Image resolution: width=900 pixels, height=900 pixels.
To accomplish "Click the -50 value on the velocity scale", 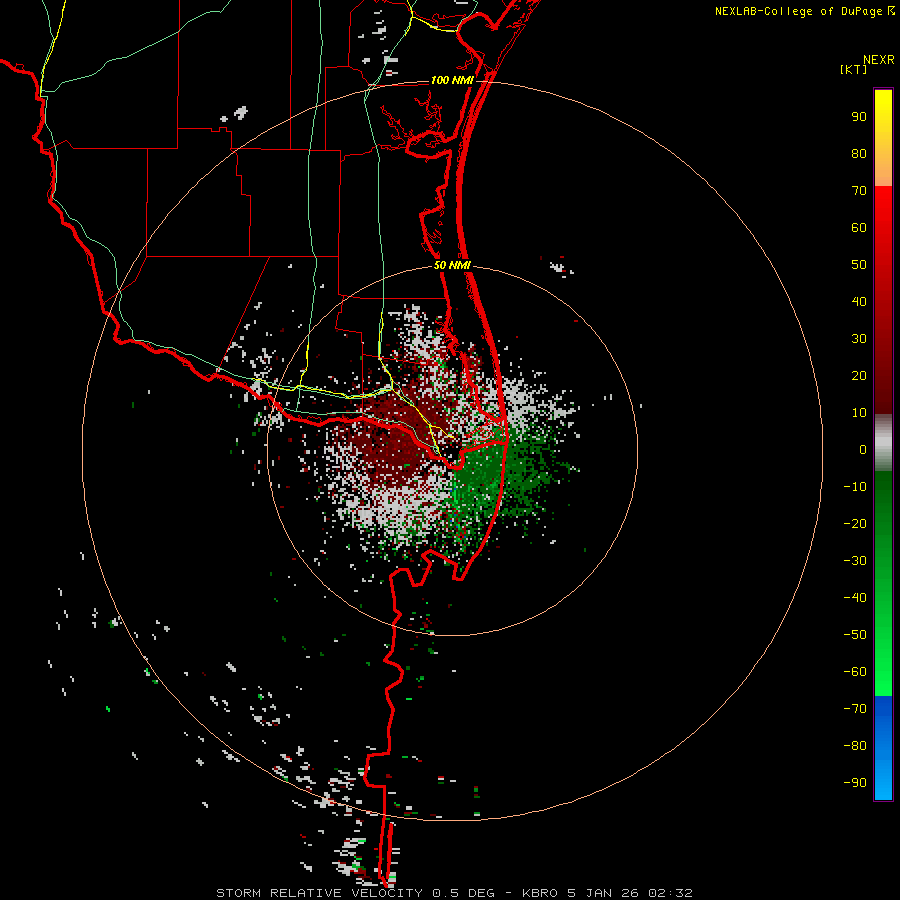I will click(855, 635).
